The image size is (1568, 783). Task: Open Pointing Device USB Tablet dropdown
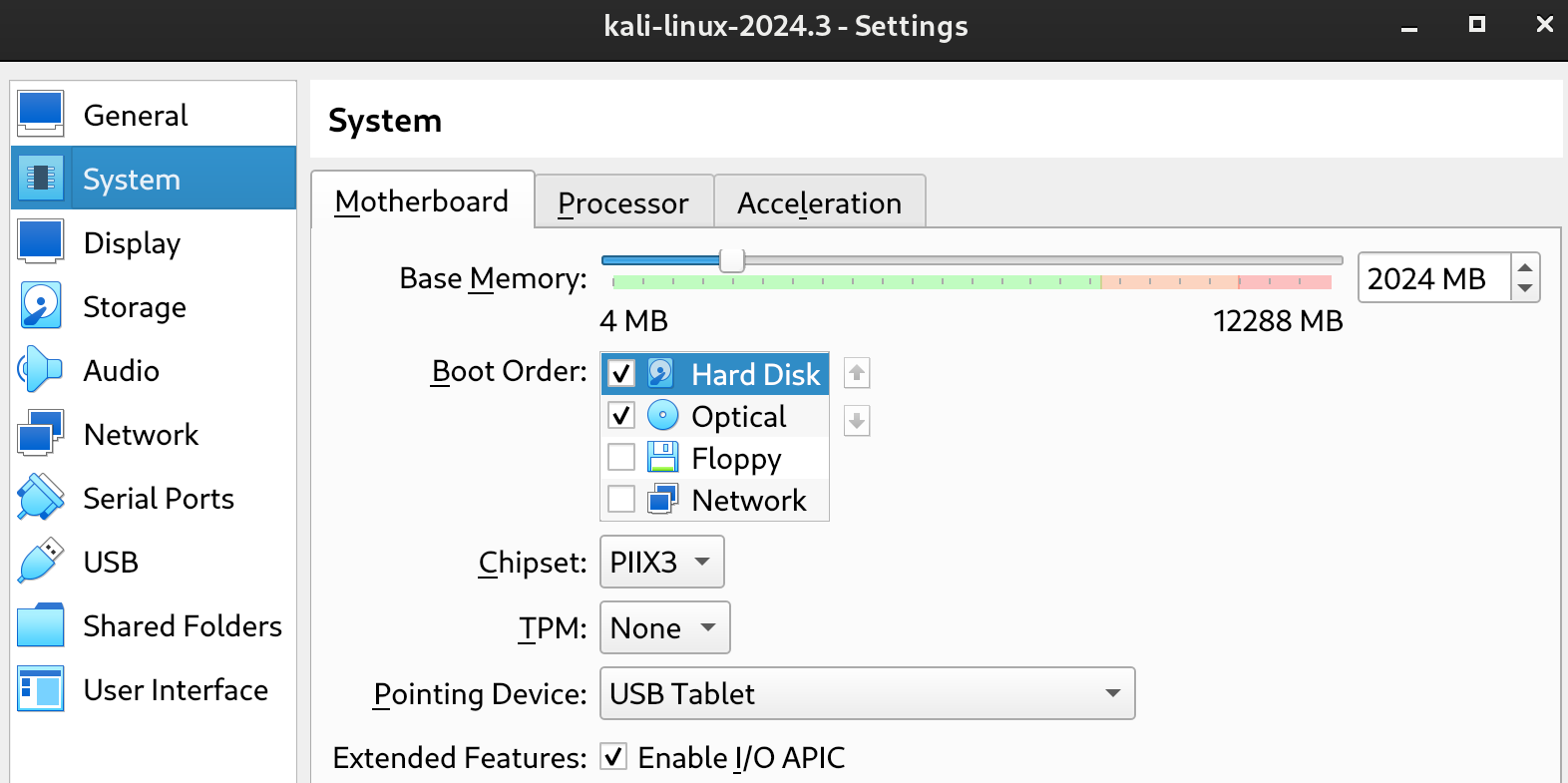click(867, 693)
